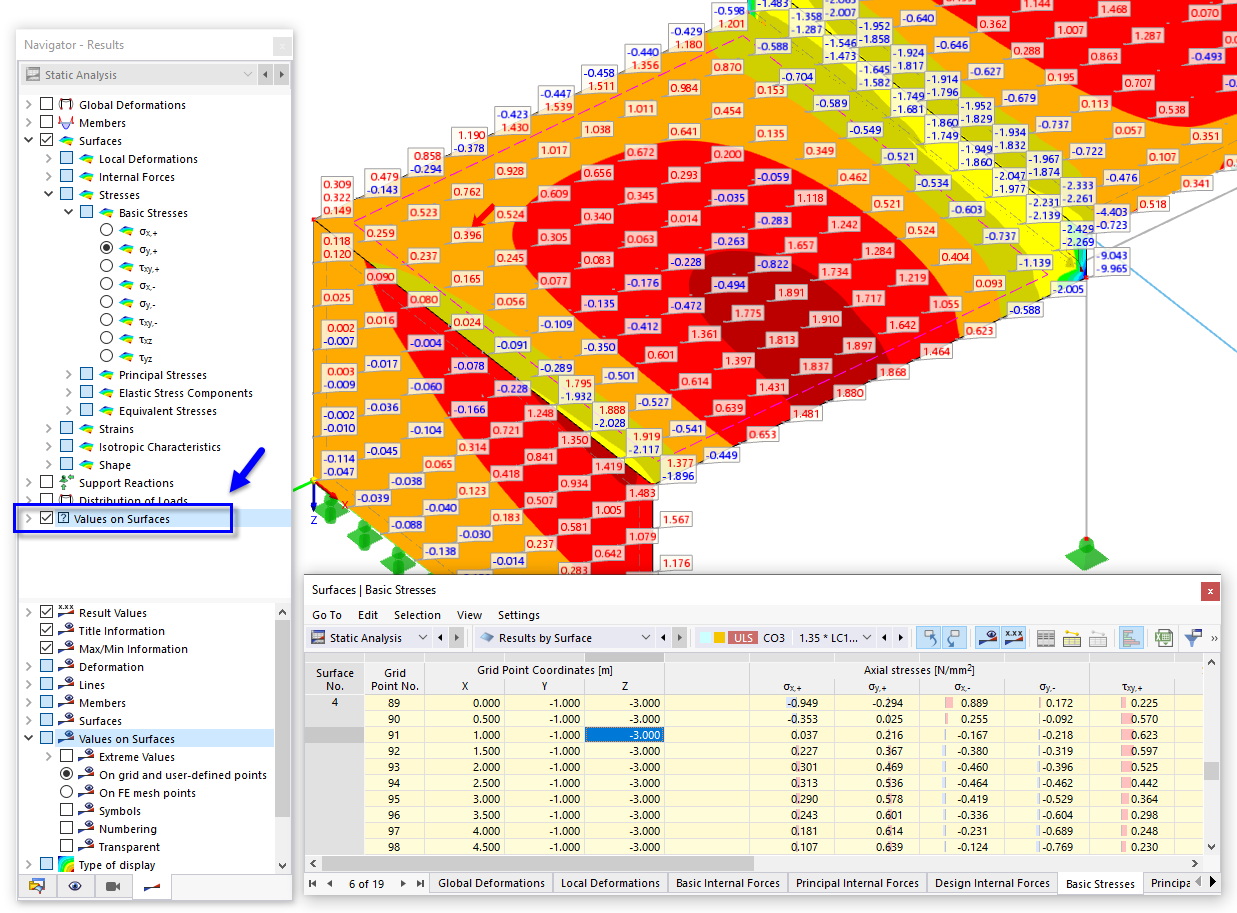Expand the Strains tree node

pyautogui.click(x=50, y=429)
